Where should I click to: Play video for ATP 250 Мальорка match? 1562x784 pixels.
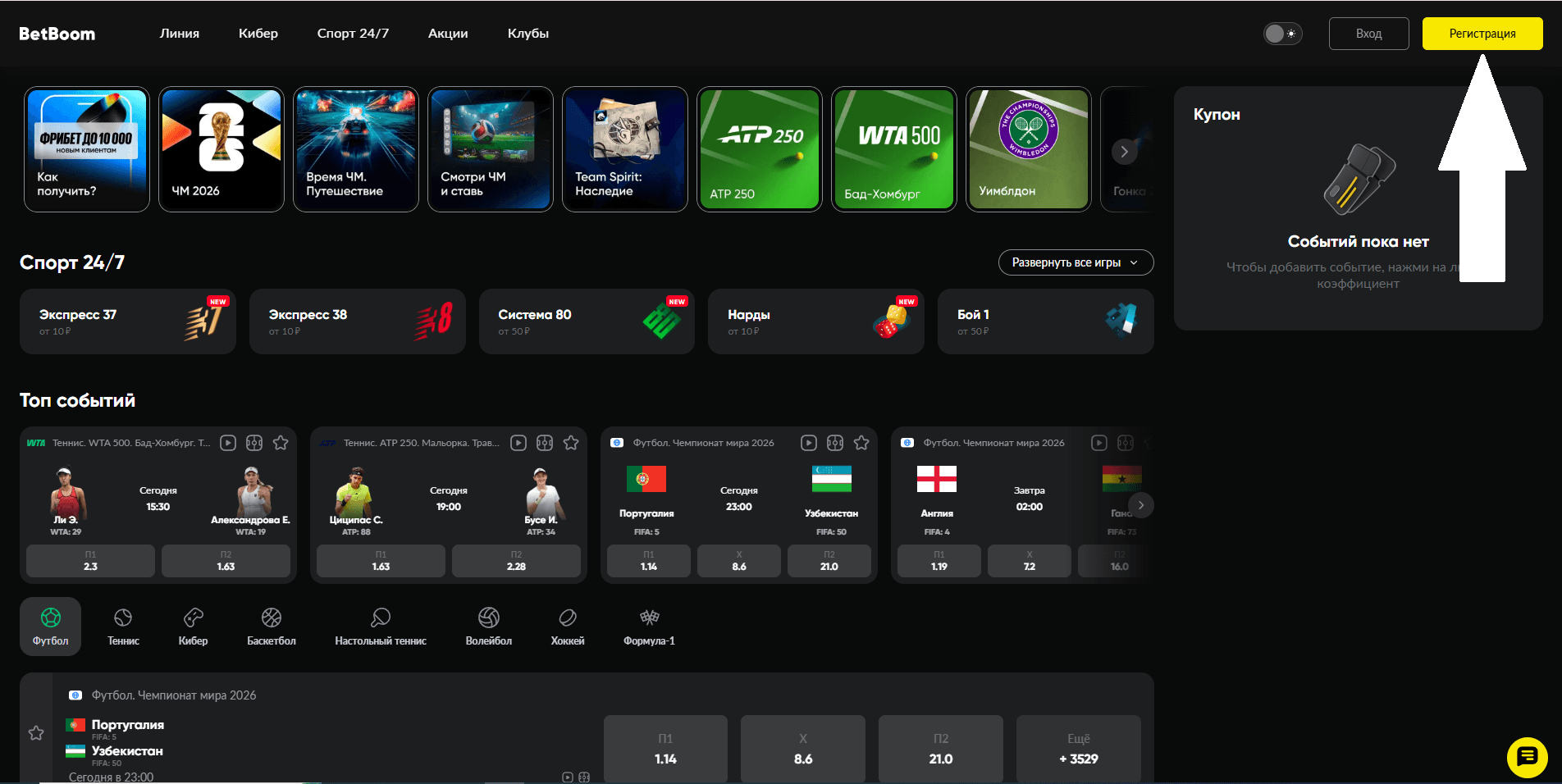coord(518,443)
